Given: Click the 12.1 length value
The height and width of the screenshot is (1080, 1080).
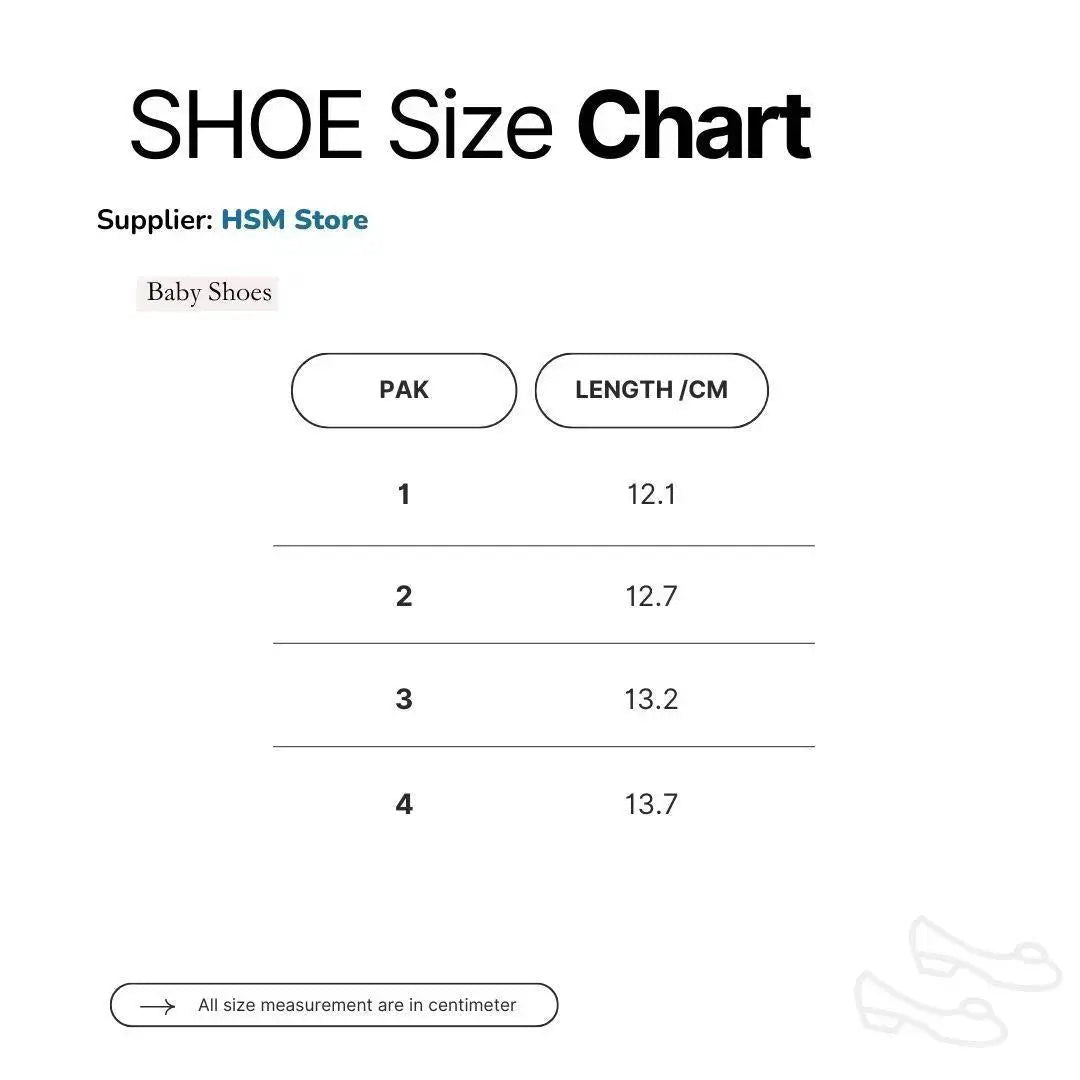Looking at the screenshot, I should coord(651,494).
